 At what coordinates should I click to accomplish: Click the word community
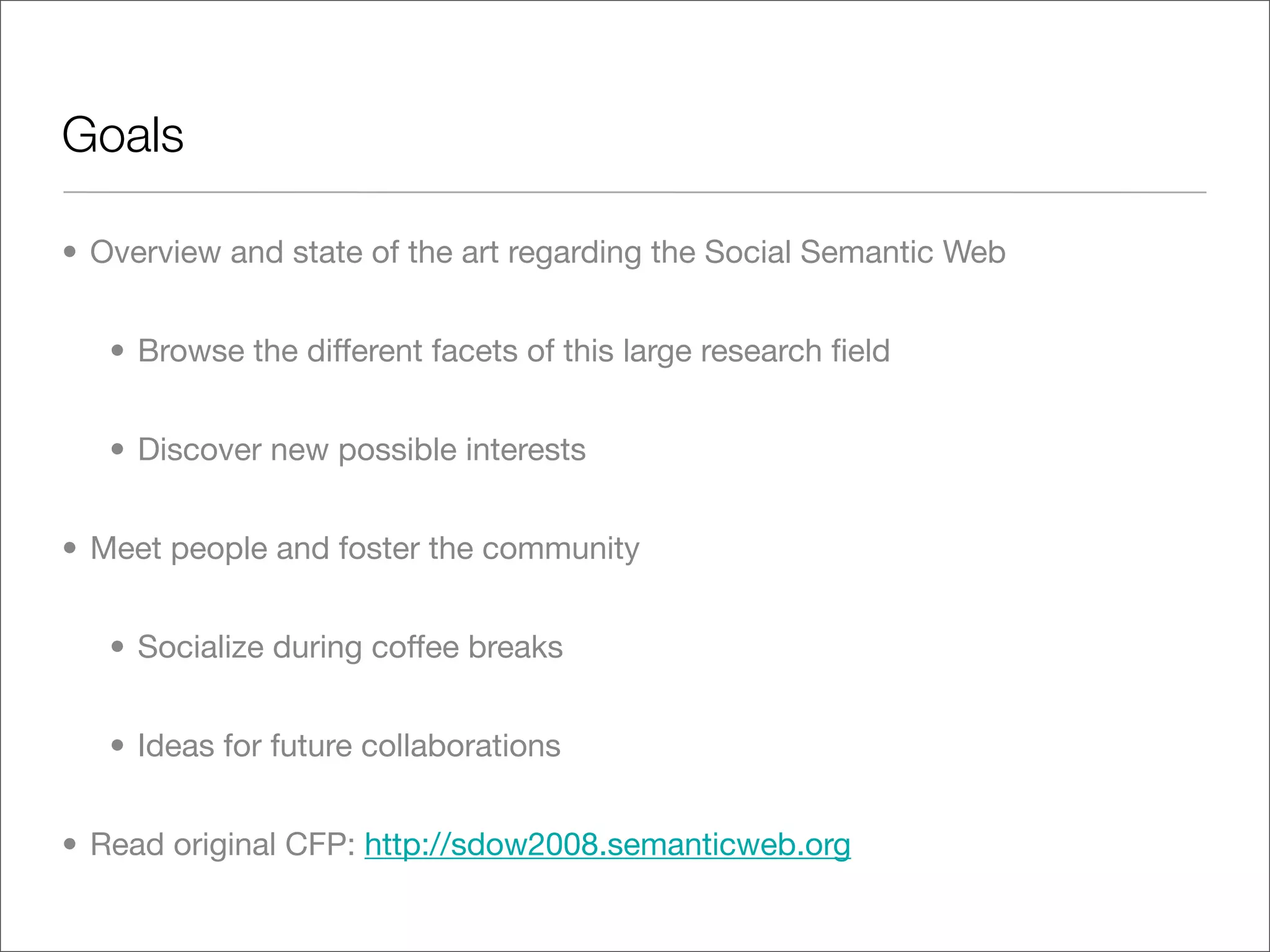pyautogui.click(x=560, y=549)
